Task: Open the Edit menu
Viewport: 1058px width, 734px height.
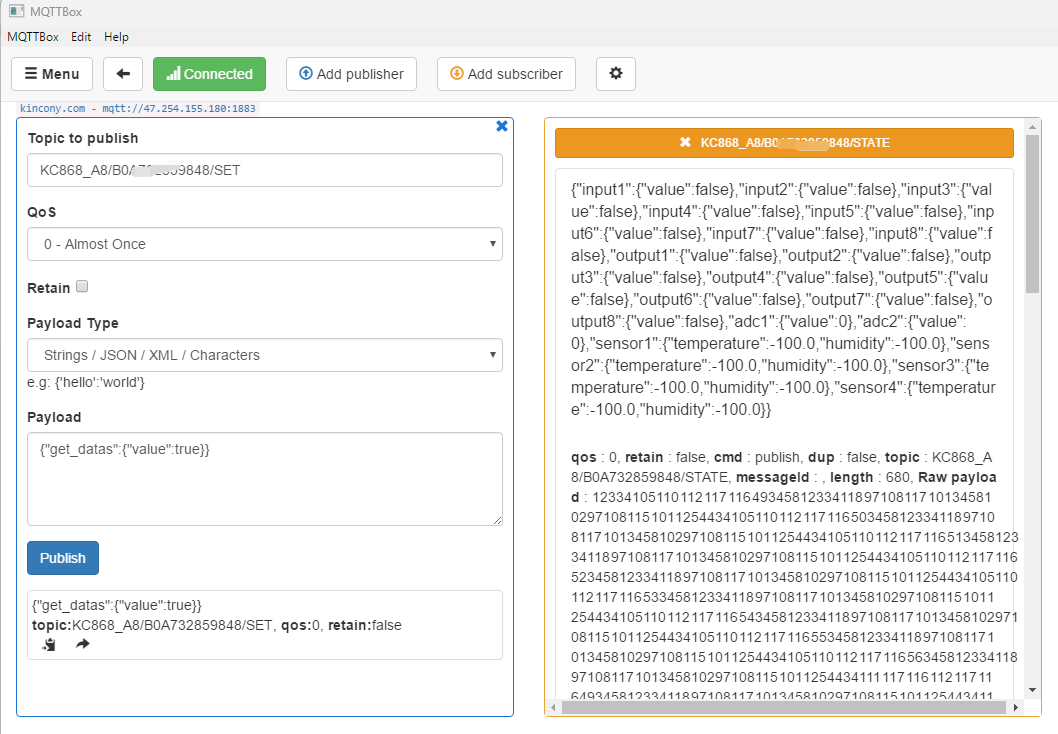Action: [x=81, y=37]
